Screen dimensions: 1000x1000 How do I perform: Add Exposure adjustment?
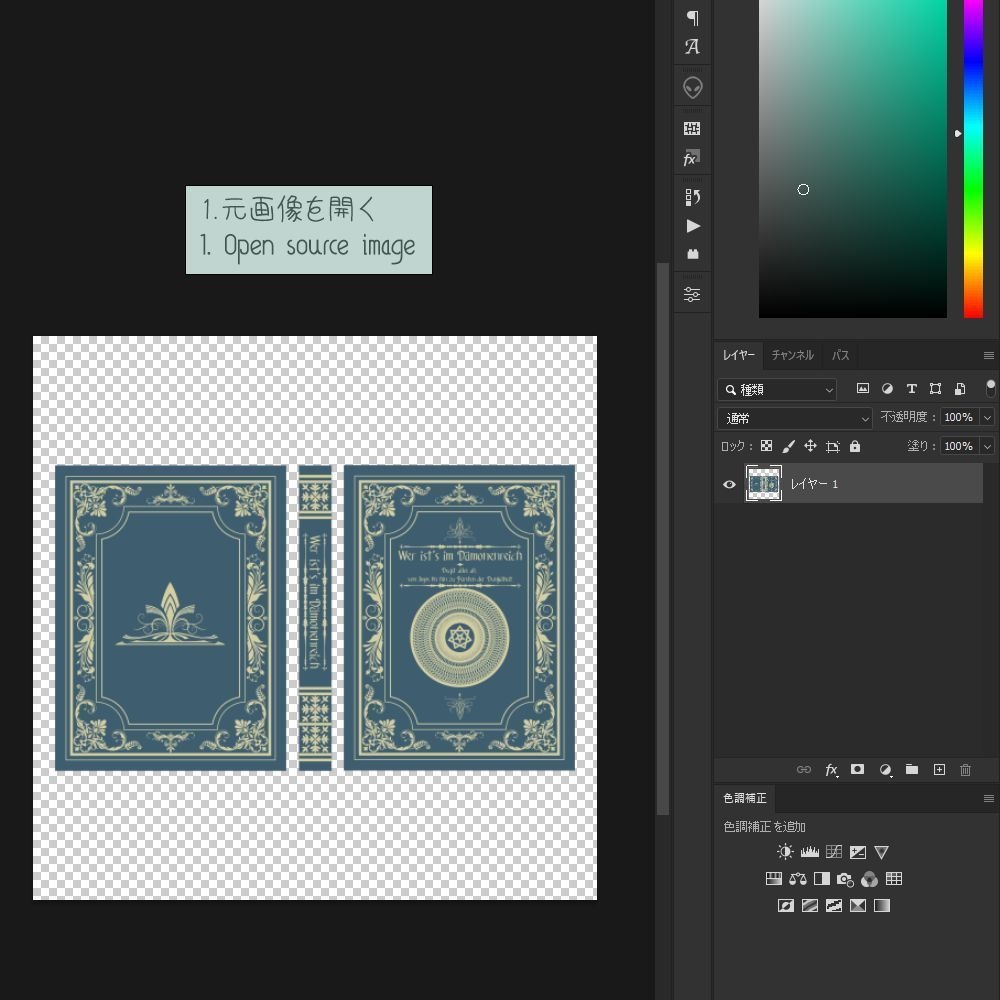(x=858, y=852)
